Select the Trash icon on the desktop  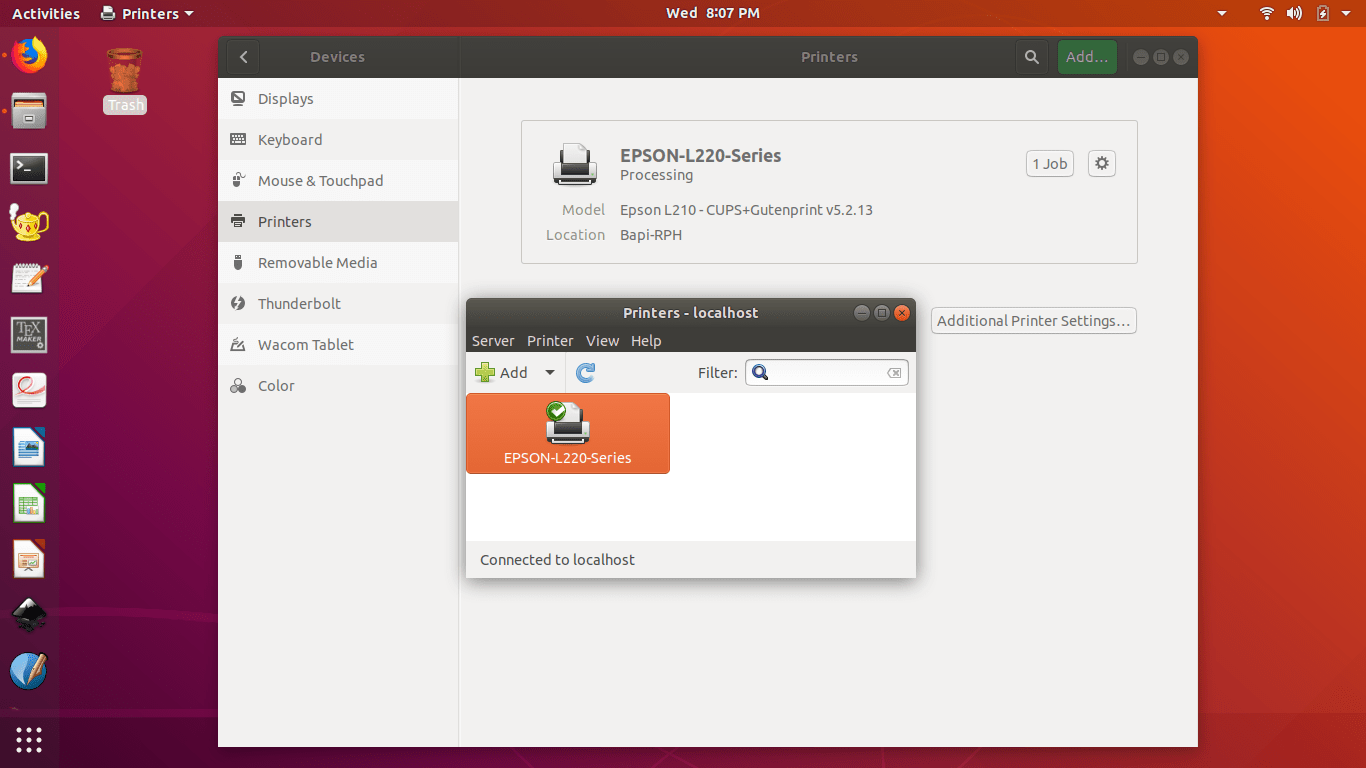coord(125,80)
